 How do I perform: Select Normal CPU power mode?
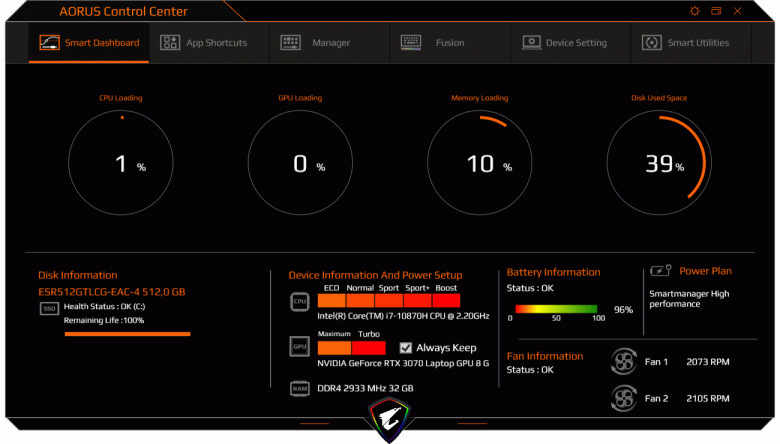coord(360,300)
